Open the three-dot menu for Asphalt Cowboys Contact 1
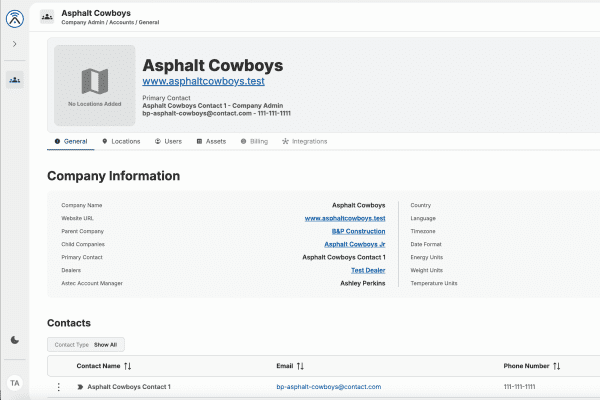 59,387
